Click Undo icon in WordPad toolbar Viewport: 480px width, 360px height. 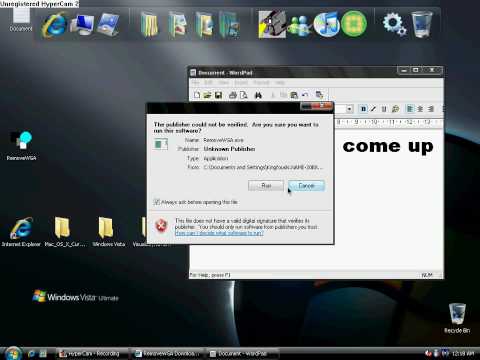(305, 95)
